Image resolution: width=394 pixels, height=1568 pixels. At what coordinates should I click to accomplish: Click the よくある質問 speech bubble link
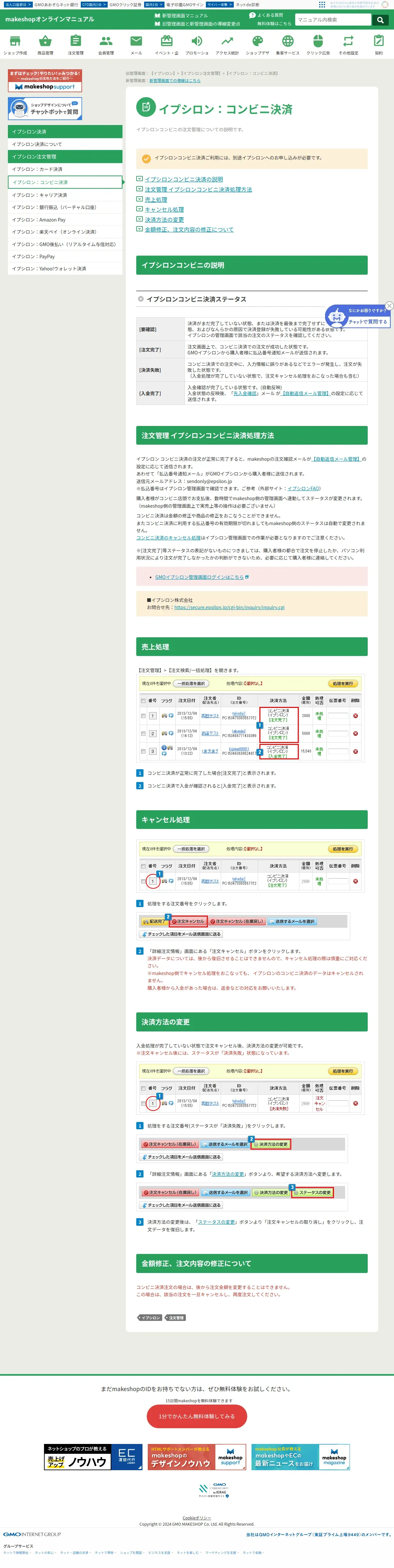(266, 15)
